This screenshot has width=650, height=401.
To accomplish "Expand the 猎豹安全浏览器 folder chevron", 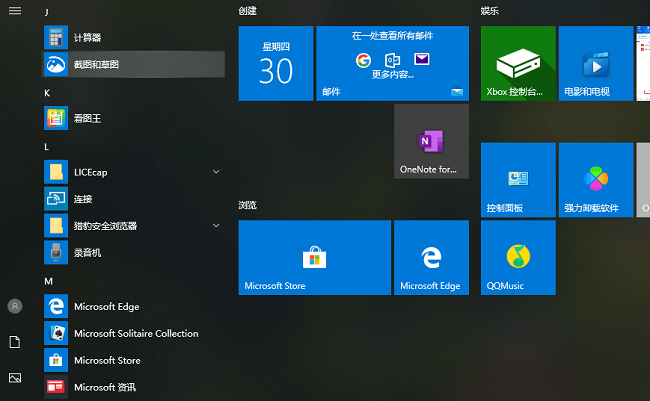I will tap(216, 226).
